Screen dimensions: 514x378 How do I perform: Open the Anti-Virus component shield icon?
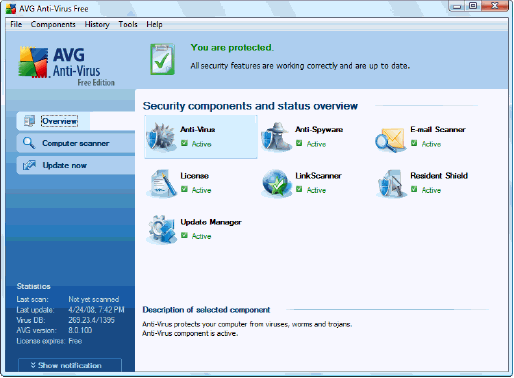(x=161, y=137)
